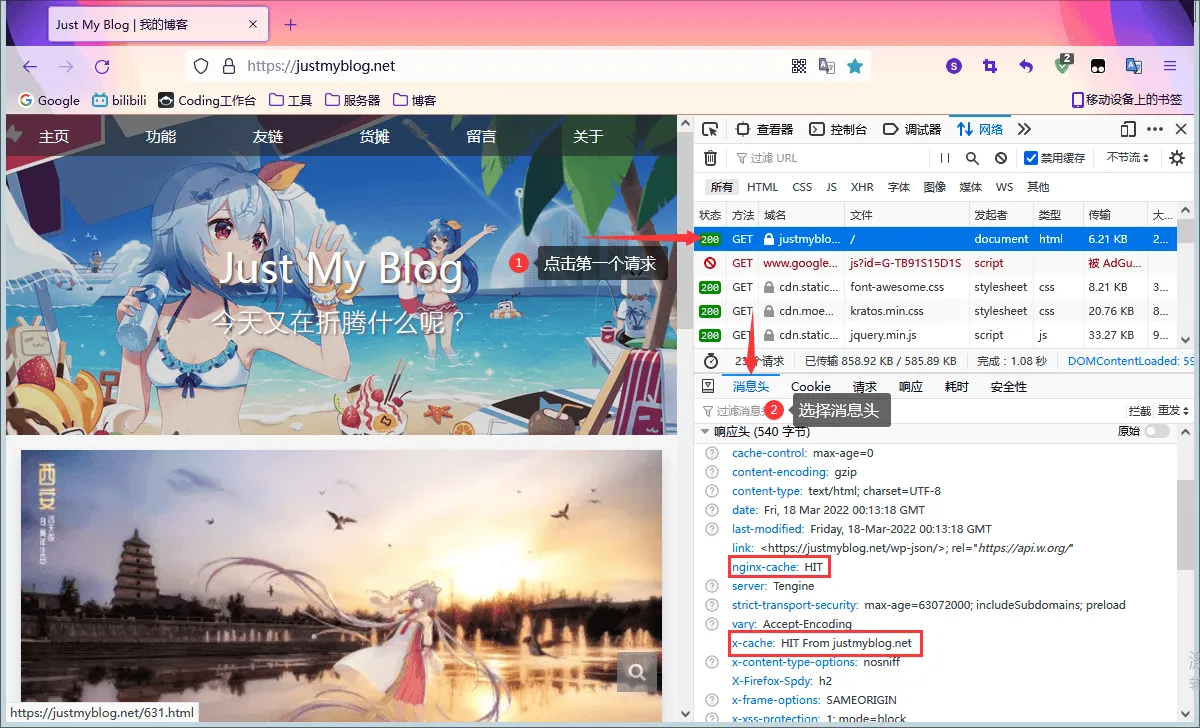This screenshot has width=1200, height=728.
Task: Open the 服务器 bookmark folder
Action: (x=353, y=100)
